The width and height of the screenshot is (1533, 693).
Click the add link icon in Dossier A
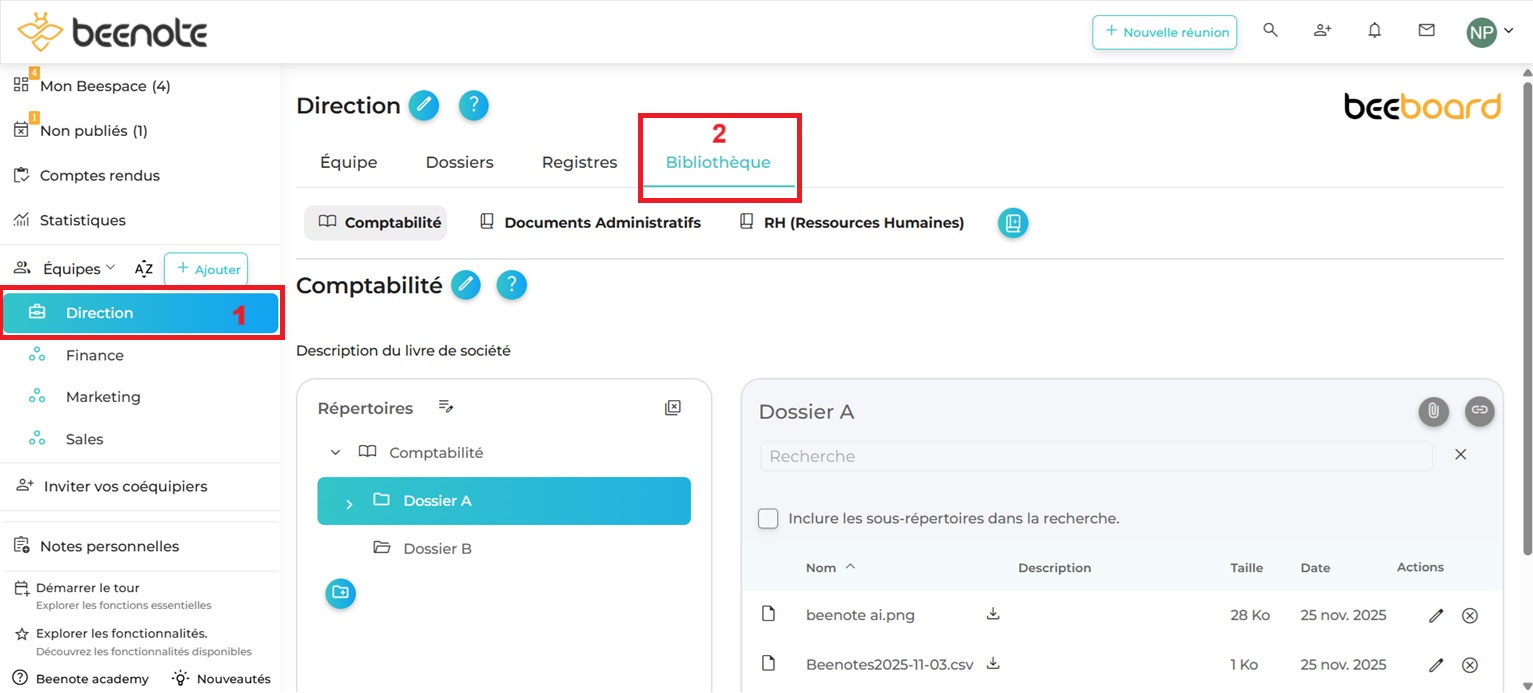1479,411
